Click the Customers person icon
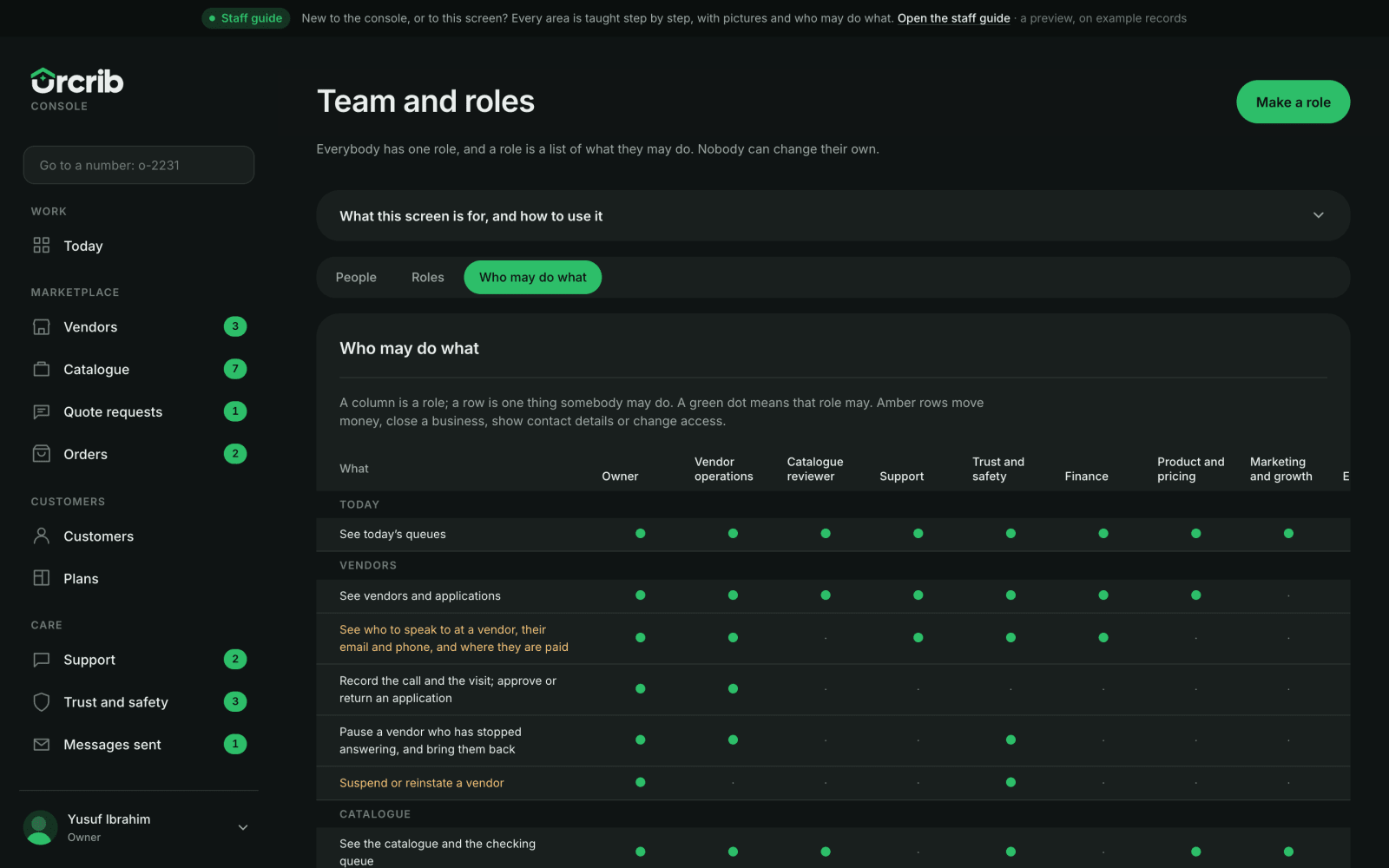 (41, 536)
